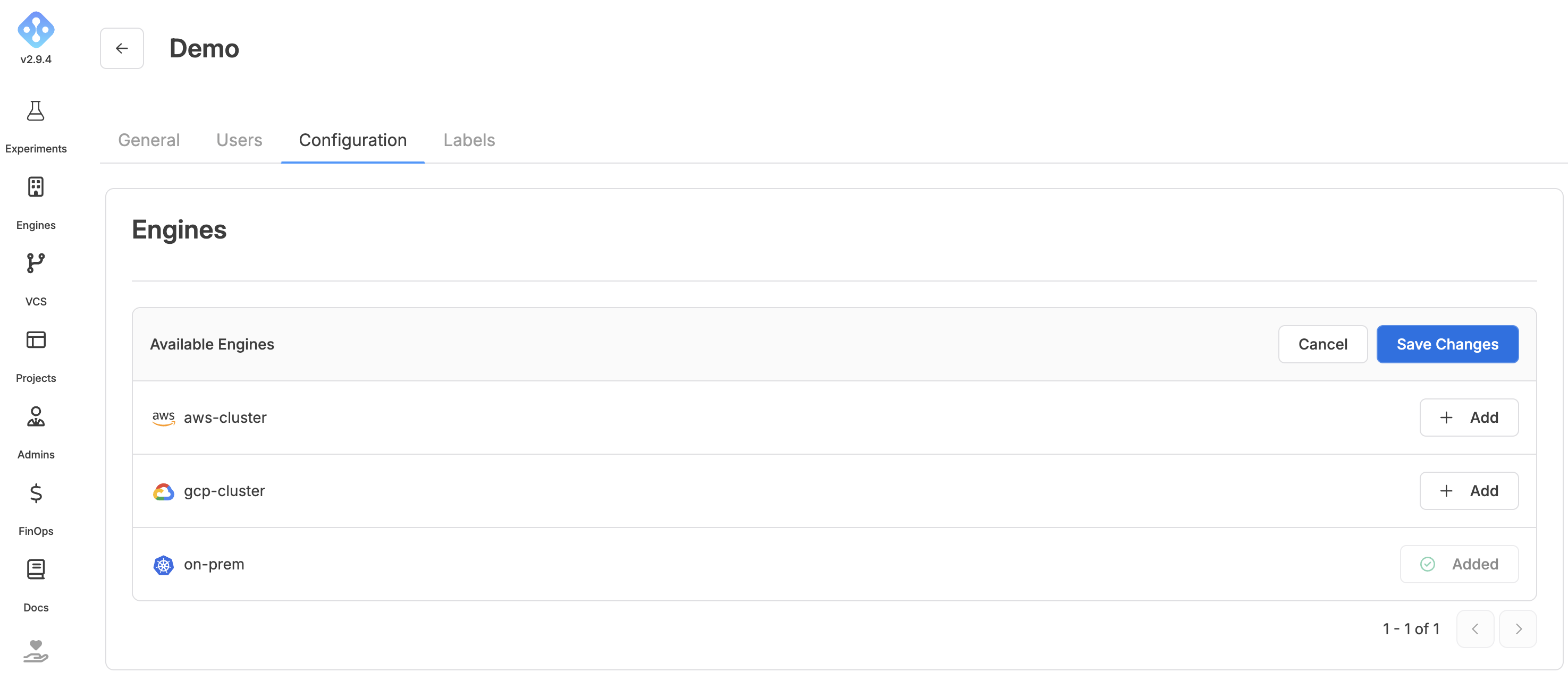Add the gcp-cluster engine
This screenshot has height=681, width=1568.
click(1469, 490)
